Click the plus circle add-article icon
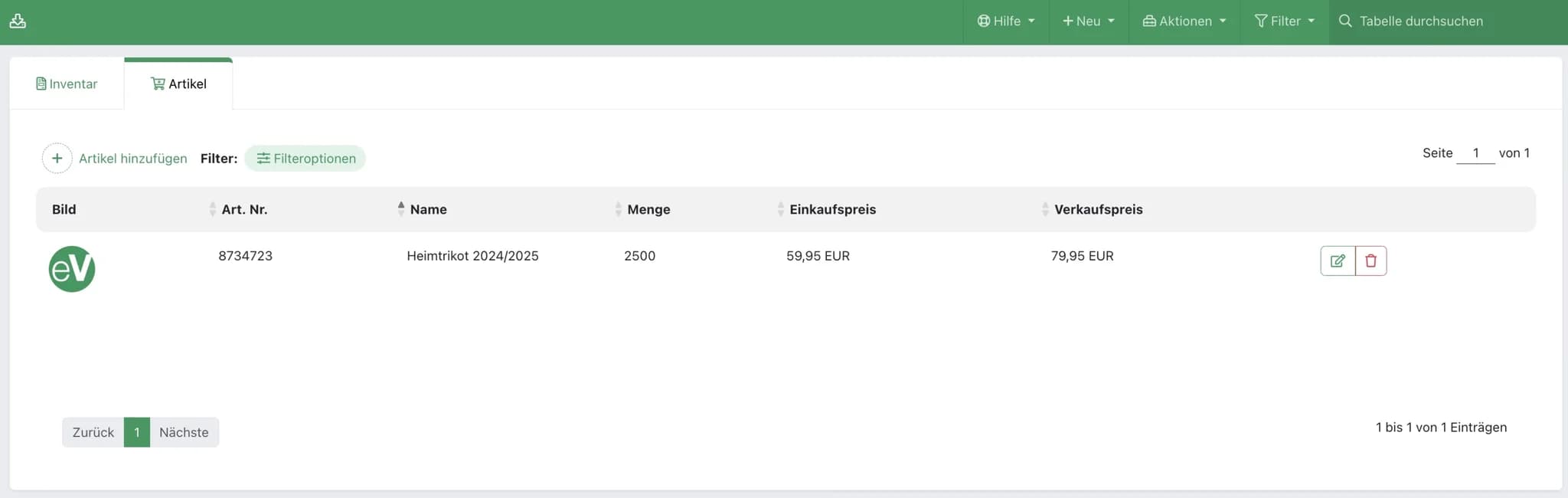The width and height of the screenshot is (1568, 498). pyautogui.click(x=57, y=159)
